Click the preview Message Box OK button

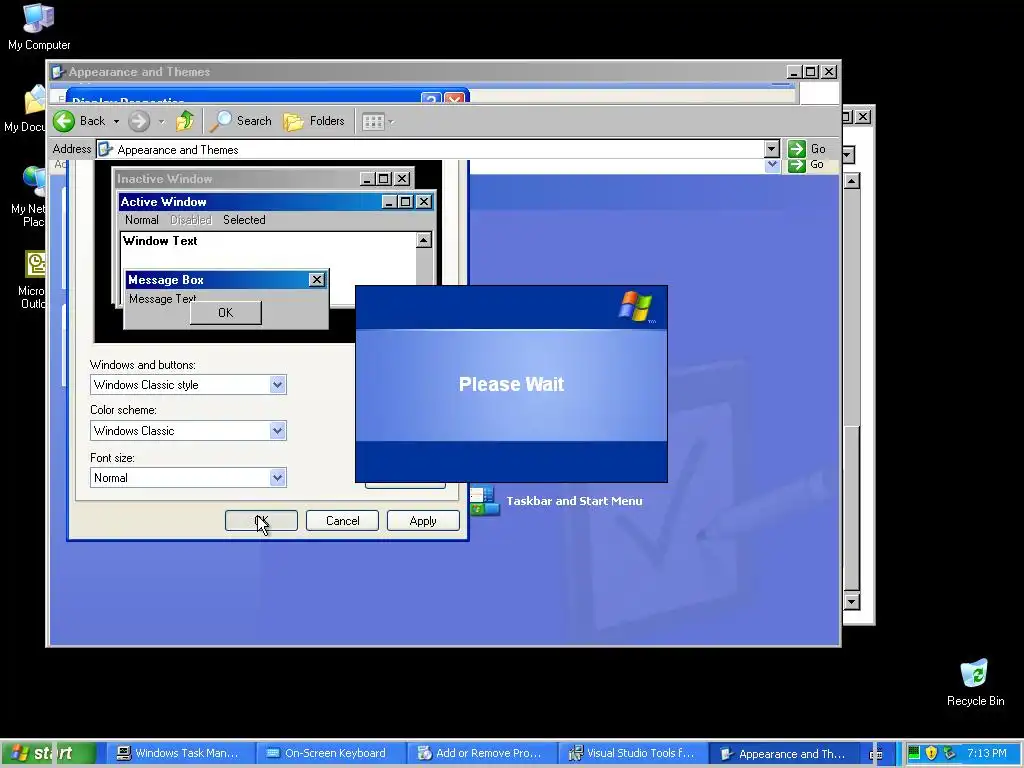225,313
